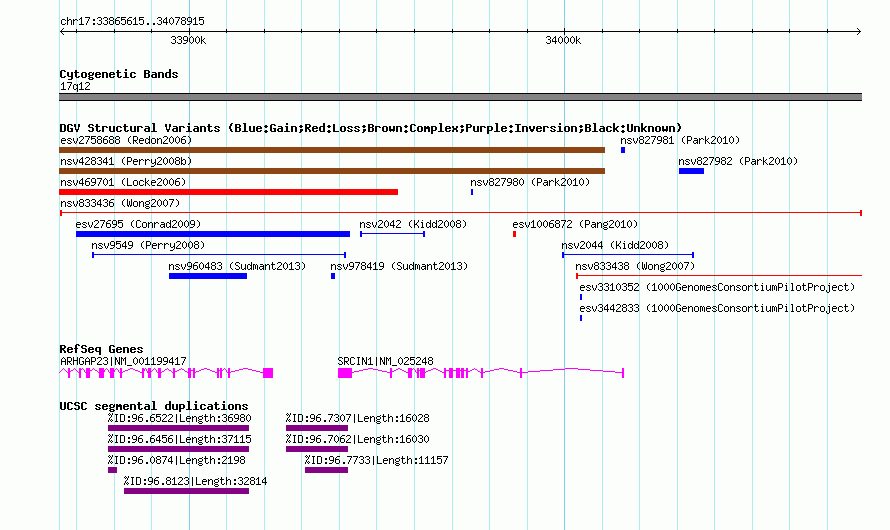890x530 pixels.
Task: Click nsv827981 (Park2010) variant label
Action: coord(680,140)
